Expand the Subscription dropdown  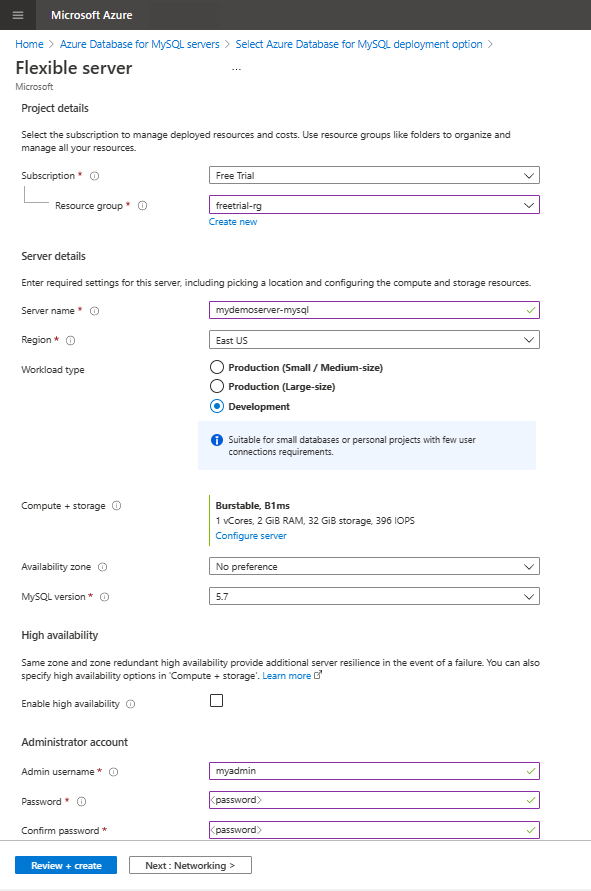pyautogui.click(x=374, y=176)
